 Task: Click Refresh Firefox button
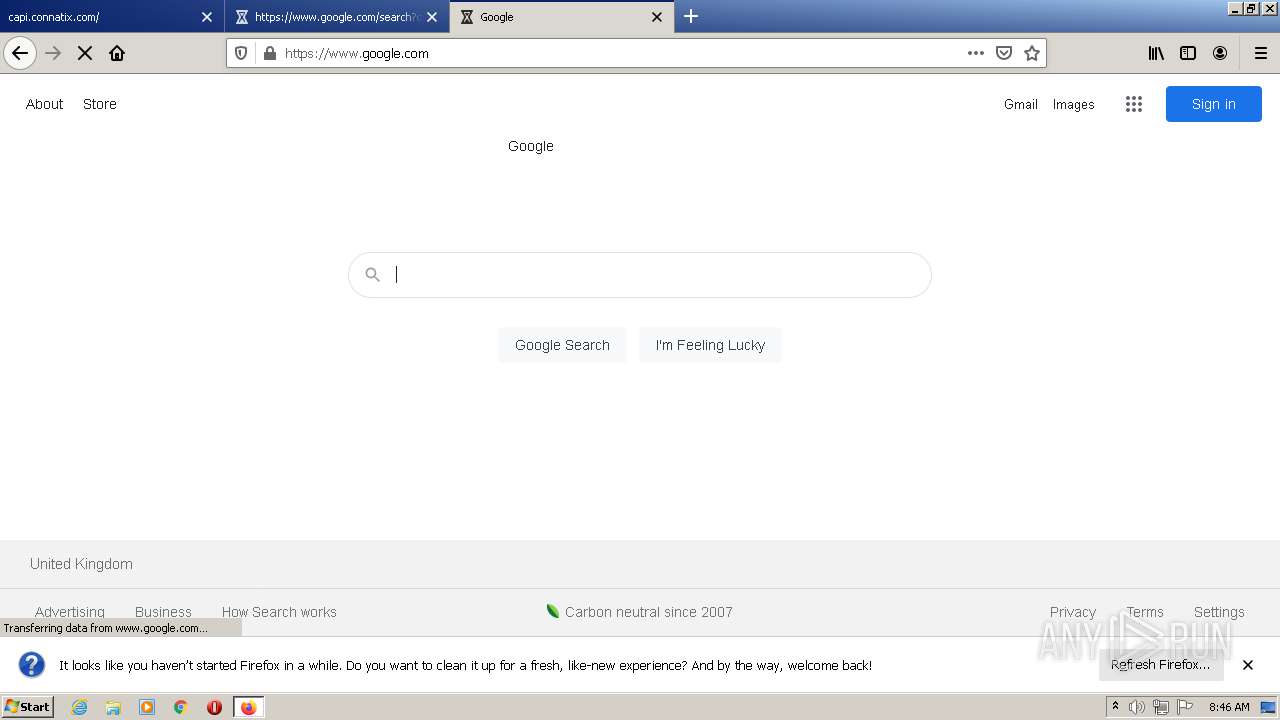(1161, 665)
